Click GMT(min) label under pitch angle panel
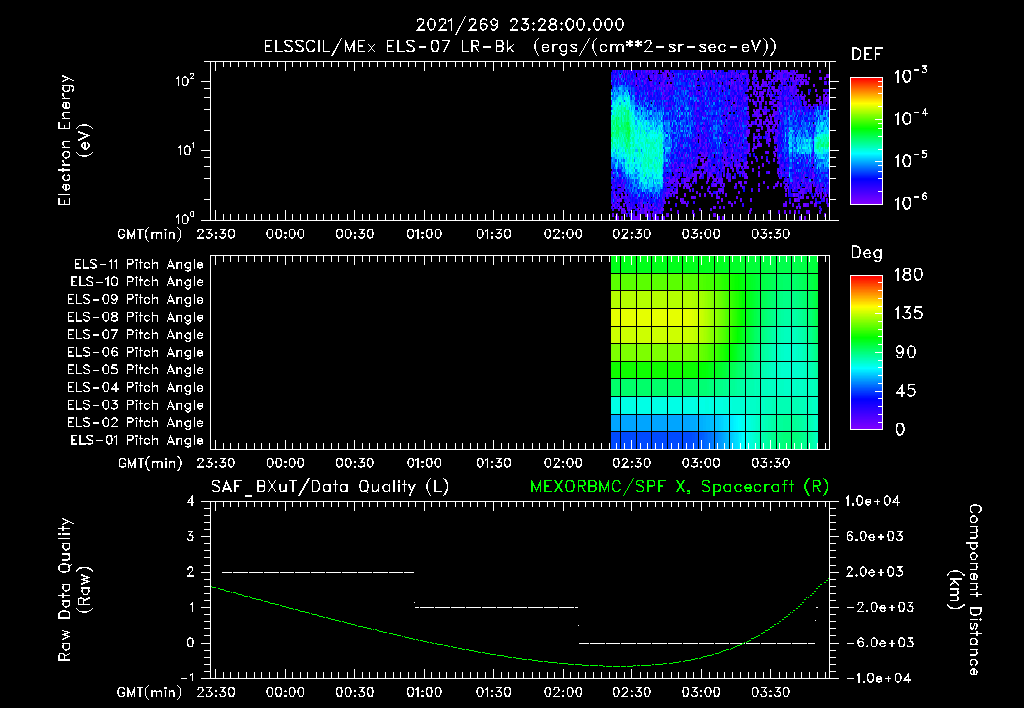The width and height of the screenshot is (1024, 708). pyautogui.click(x=150, y=464)
